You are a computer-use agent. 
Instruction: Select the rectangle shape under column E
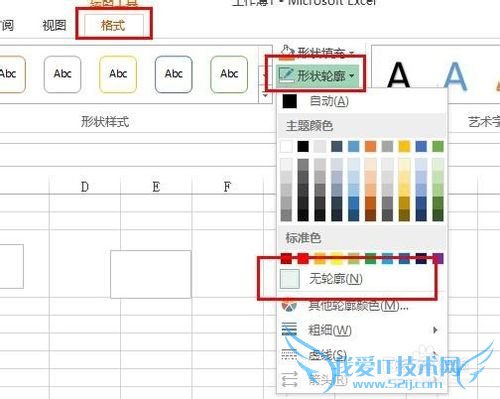(x=151, y=274)
